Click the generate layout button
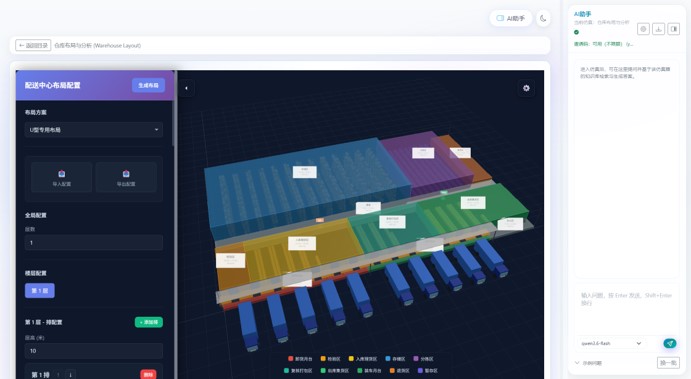 [149, 85]
